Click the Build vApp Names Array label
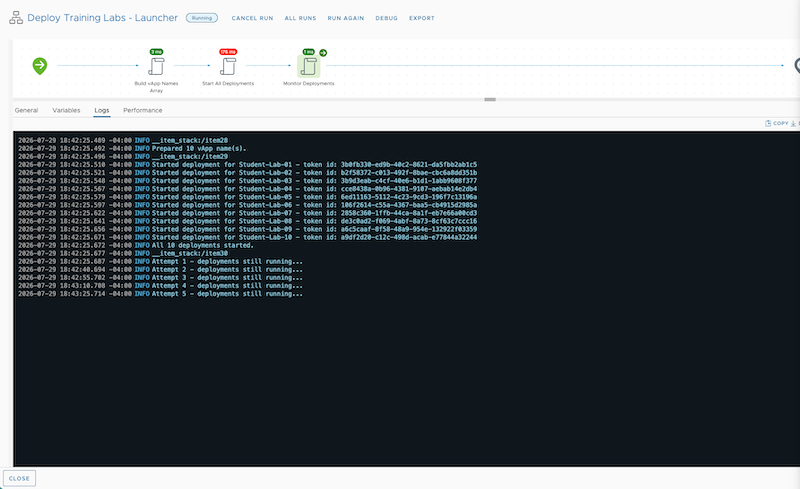 tap(156, 87)
